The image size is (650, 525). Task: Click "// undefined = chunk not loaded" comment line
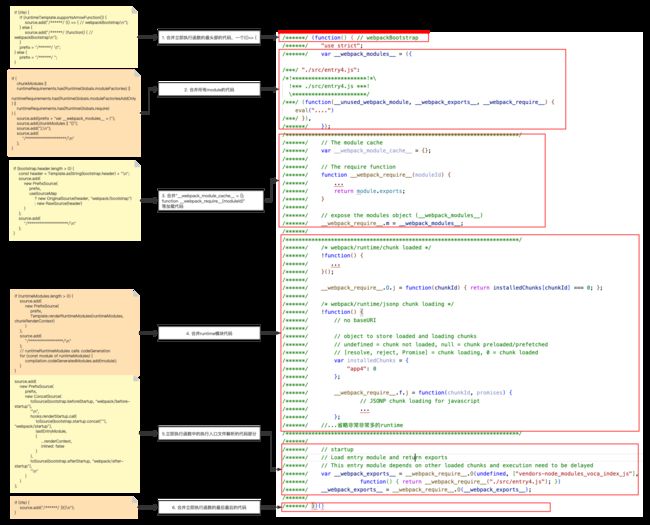pyautogui.click(x=441, y=344)
